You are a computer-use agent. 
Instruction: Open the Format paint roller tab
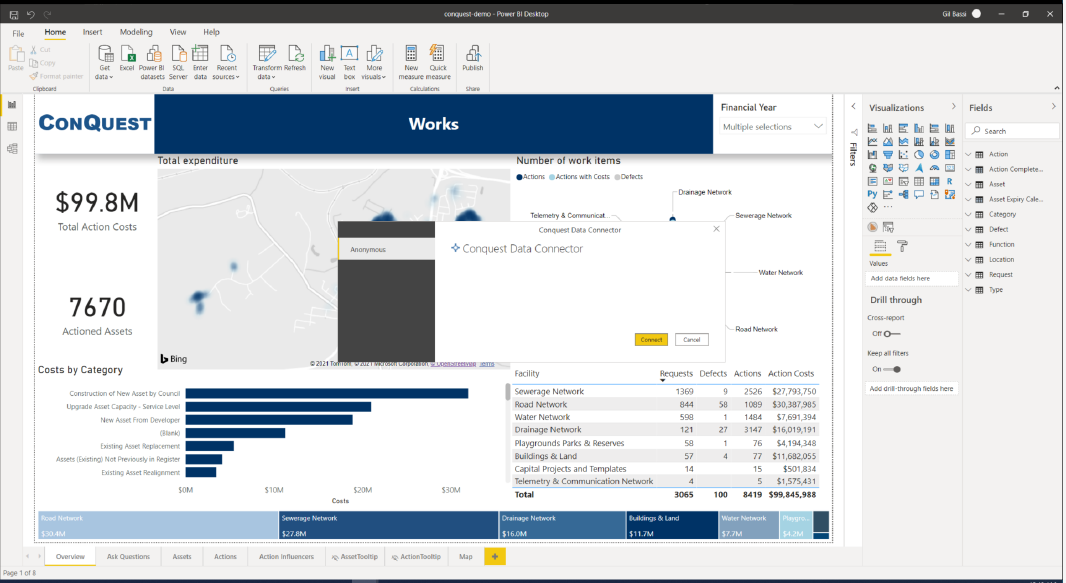(902, 246)
